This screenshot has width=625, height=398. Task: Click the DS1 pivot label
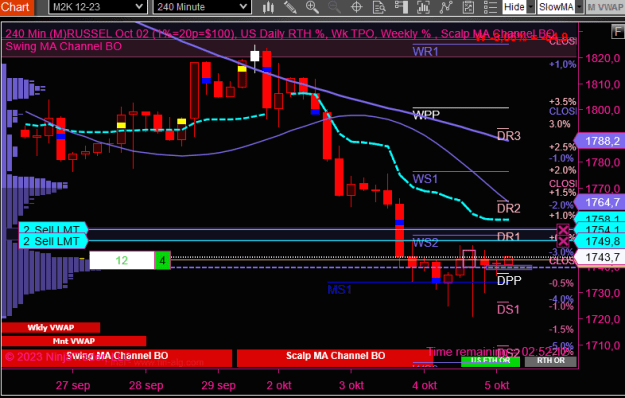click(x=508, y=309)
